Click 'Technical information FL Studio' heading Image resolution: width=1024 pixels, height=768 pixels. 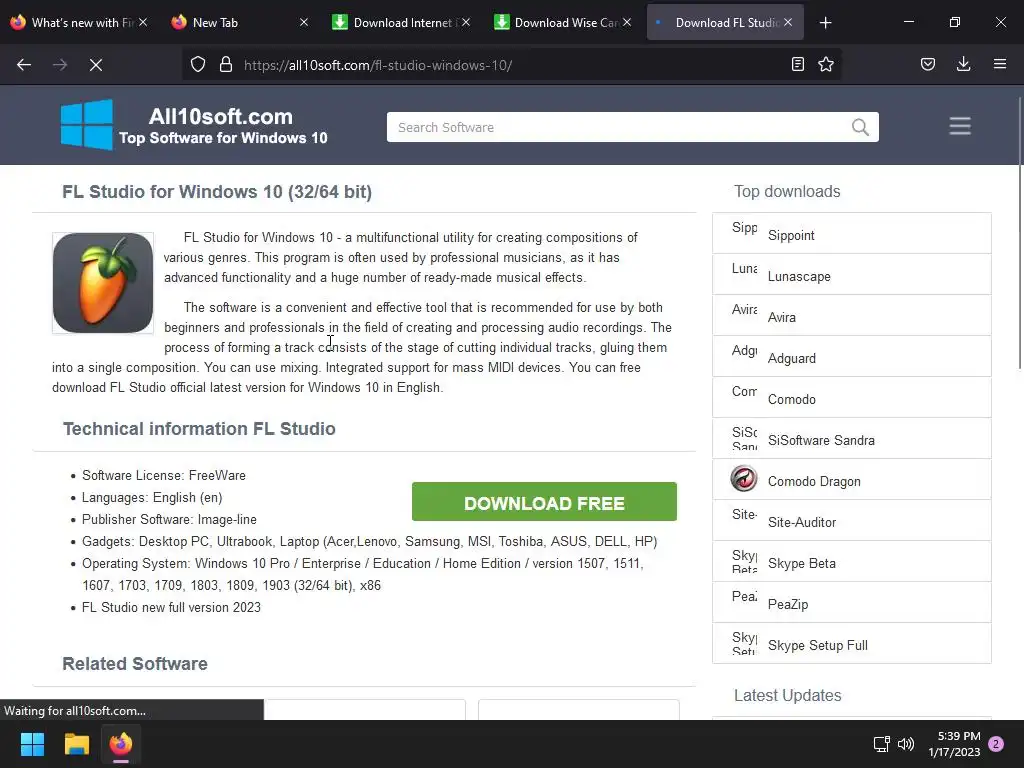pos(199,429)
